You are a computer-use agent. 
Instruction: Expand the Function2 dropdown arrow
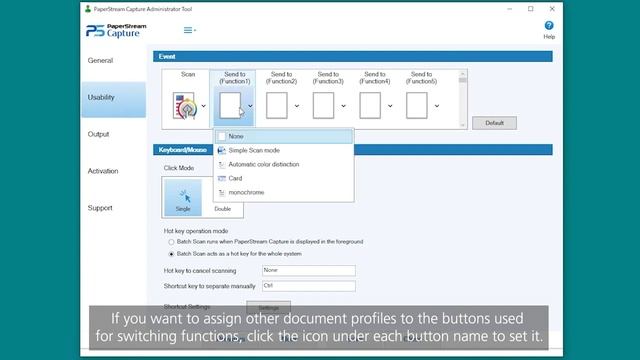click(x=297, y=106)
